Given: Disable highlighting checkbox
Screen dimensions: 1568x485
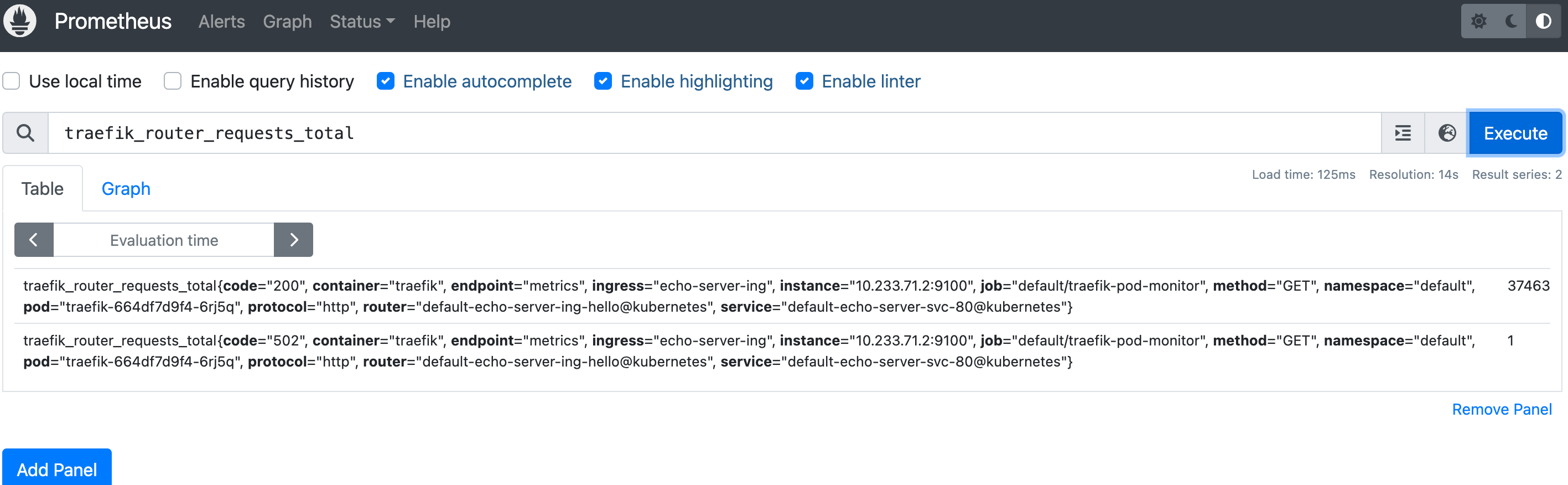Looking at the screenshot, I should tap(603, 81).
